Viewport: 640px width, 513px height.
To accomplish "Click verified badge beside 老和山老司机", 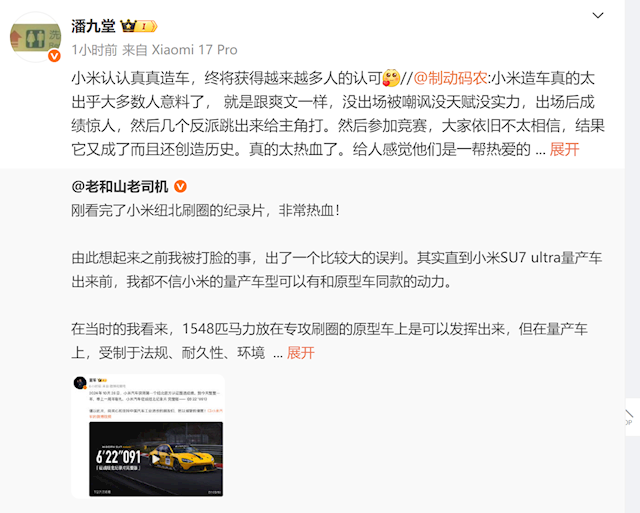I will (x=180, y=187).
